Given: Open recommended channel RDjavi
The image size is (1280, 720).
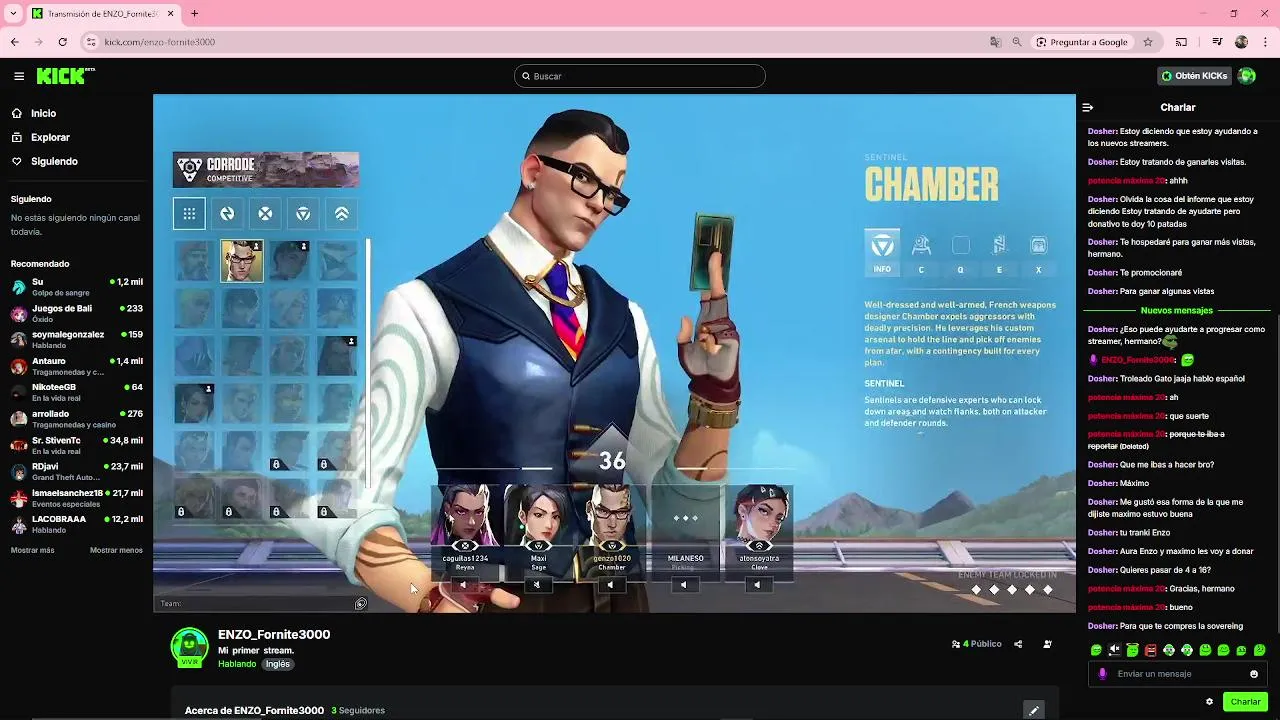Looking at the screenshot, I should (x=76, y=471).
